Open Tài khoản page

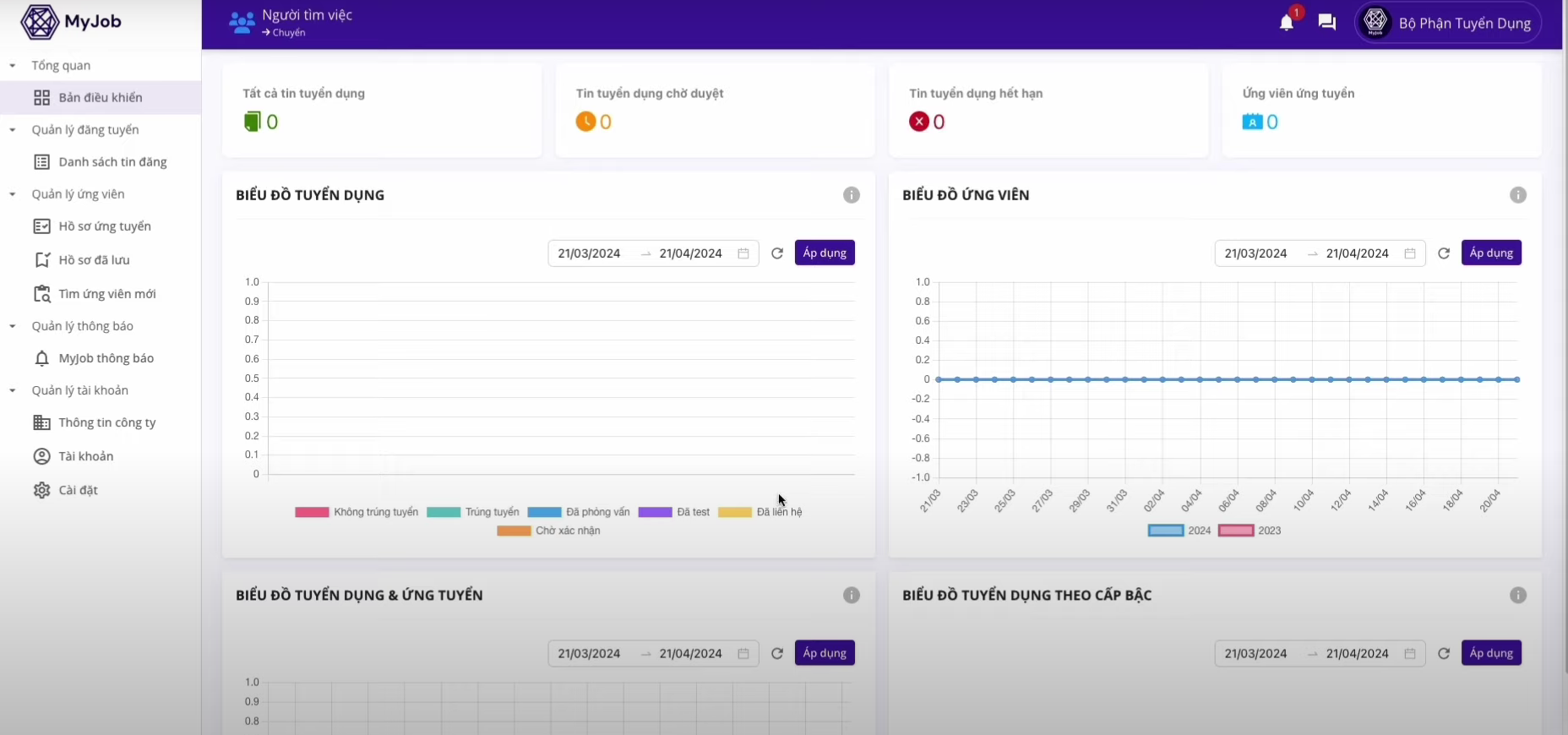coord(101,456)
